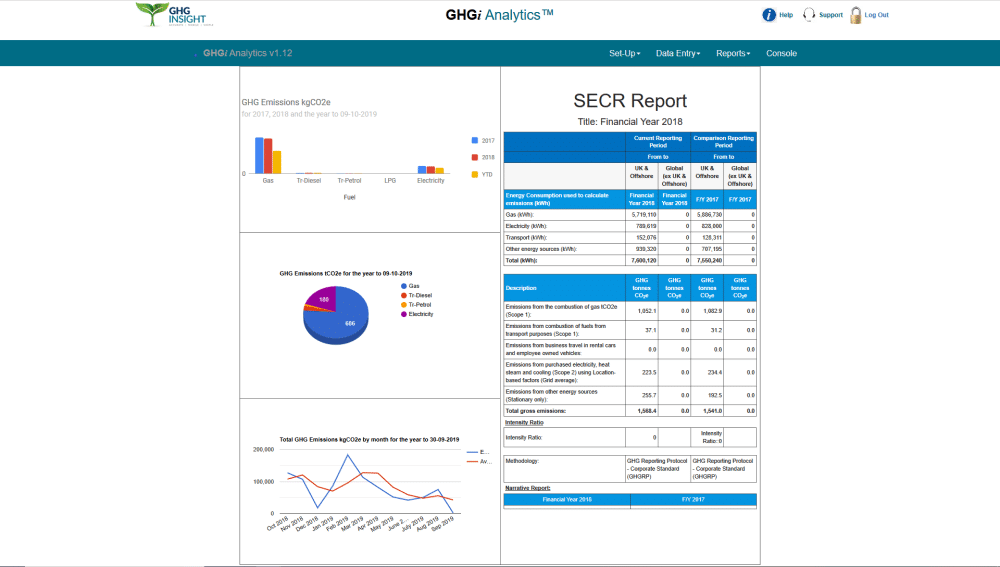Image resolution: width=1000 pixels, height=567 pixels.
Task: Click the Total (kWh) row label
Action: [x=521, y=260]
